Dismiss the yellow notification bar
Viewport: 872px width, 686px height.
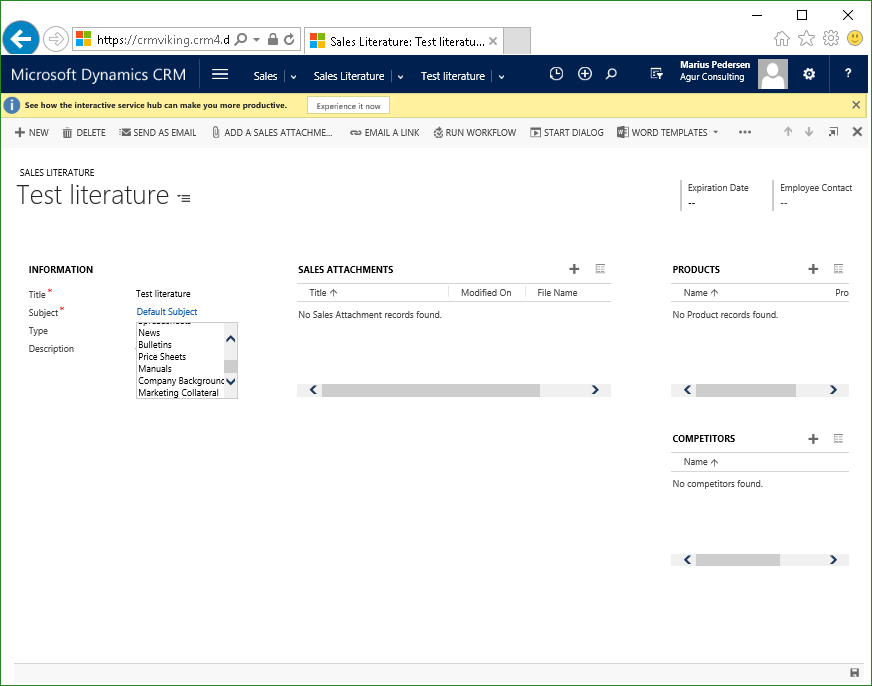[x=856, y=105]
